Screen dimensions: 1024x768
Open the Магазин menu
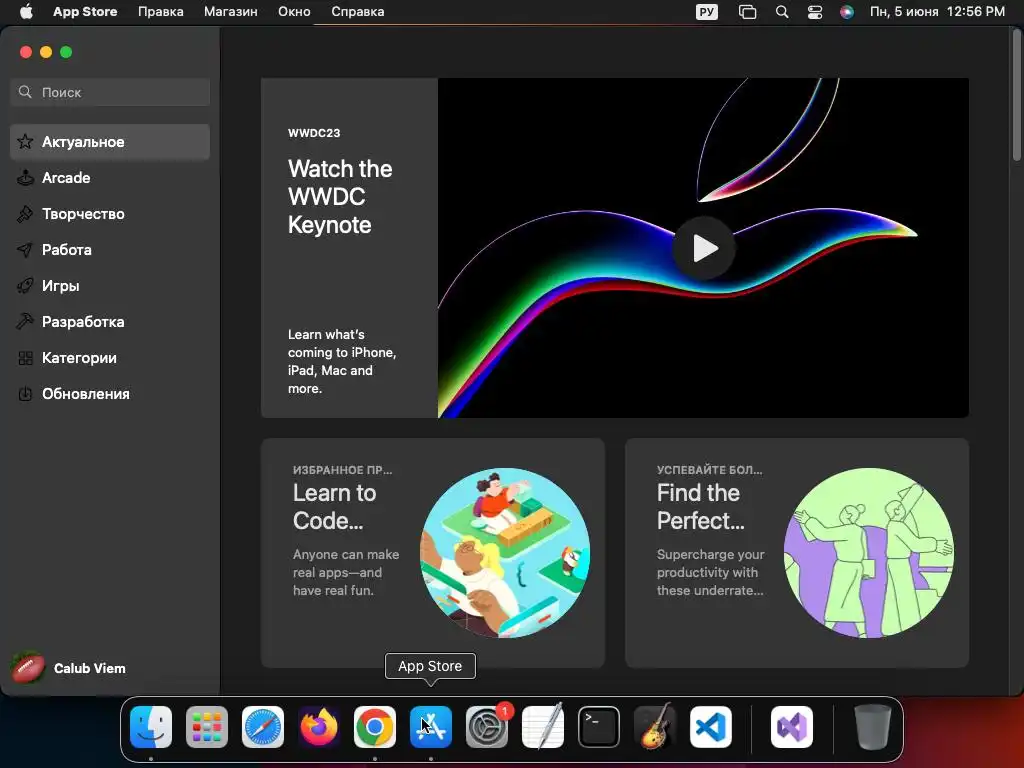coord(231,11)
